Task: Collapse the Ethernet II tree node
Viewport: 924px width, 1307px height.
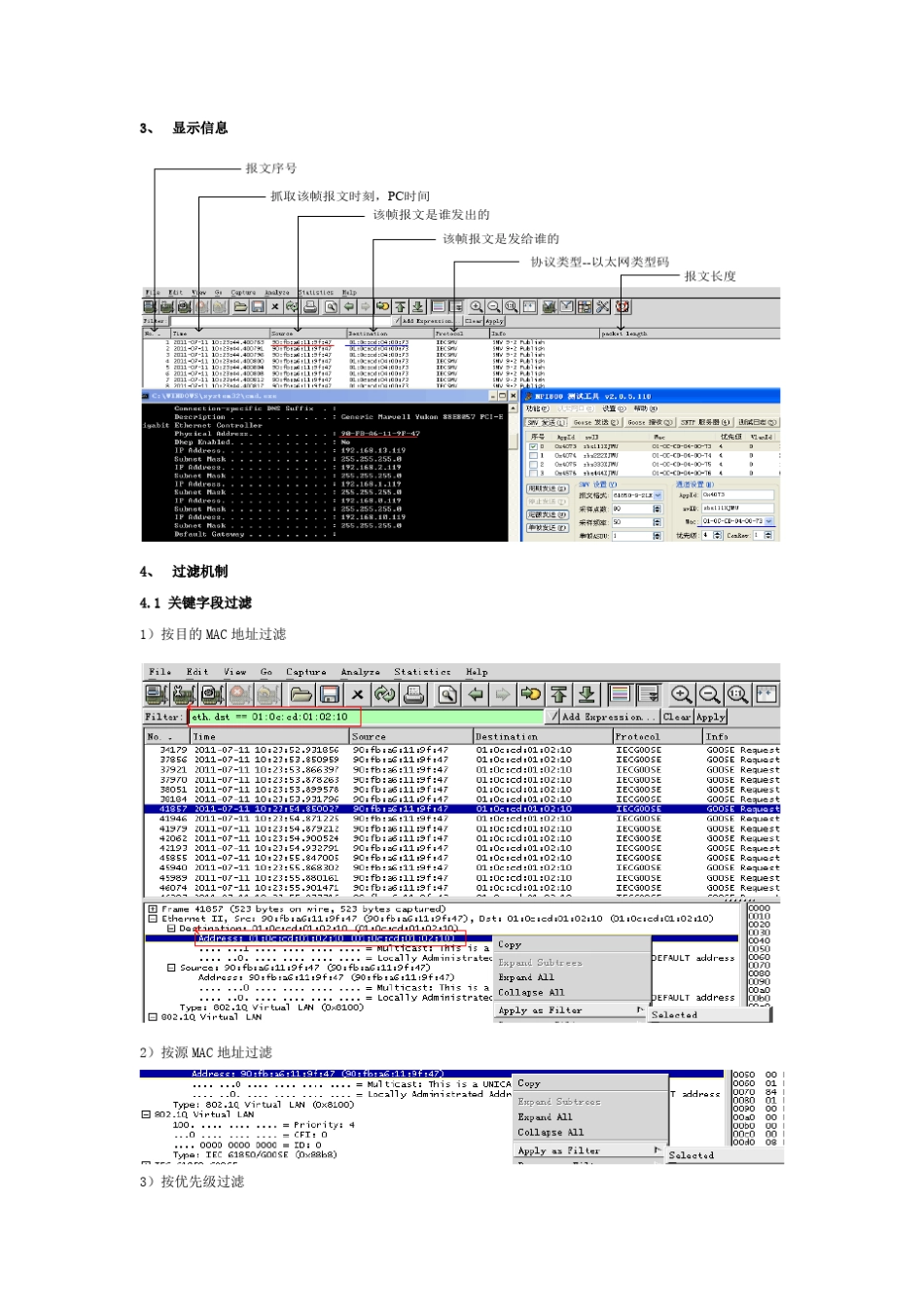Action: point(153,919)
